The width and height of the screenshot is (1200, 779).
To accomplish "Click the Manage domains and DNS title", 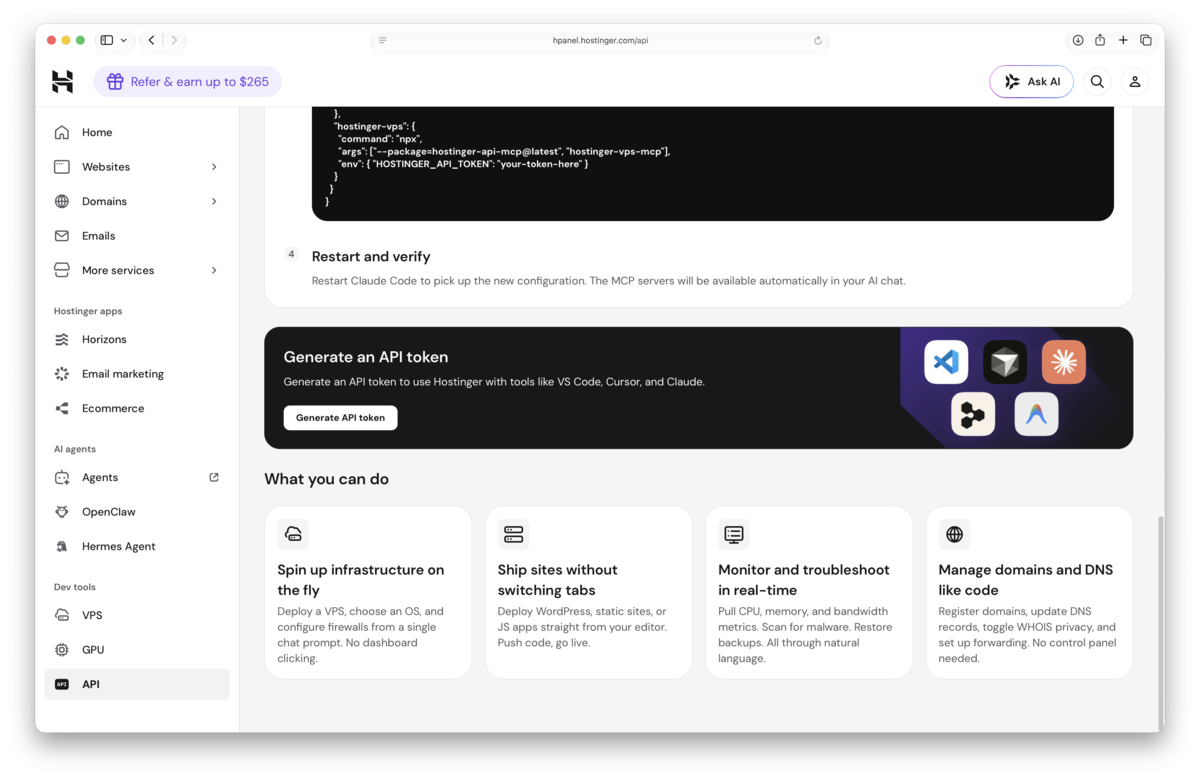I will click(1026, 580).
